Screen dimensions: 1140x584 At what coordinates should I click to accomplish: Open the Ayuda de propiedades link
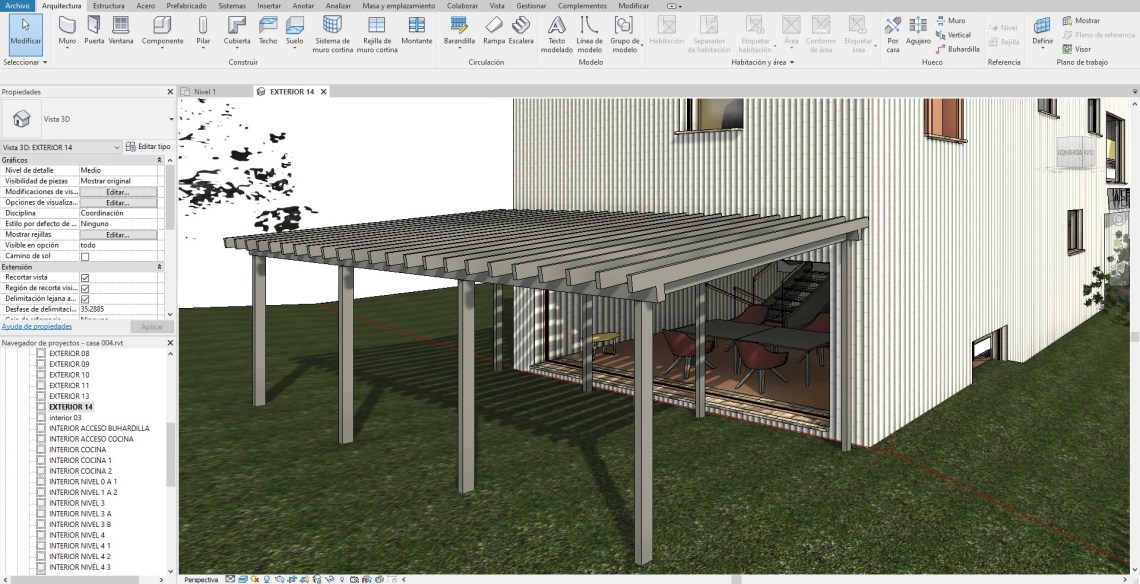(36, 326)
